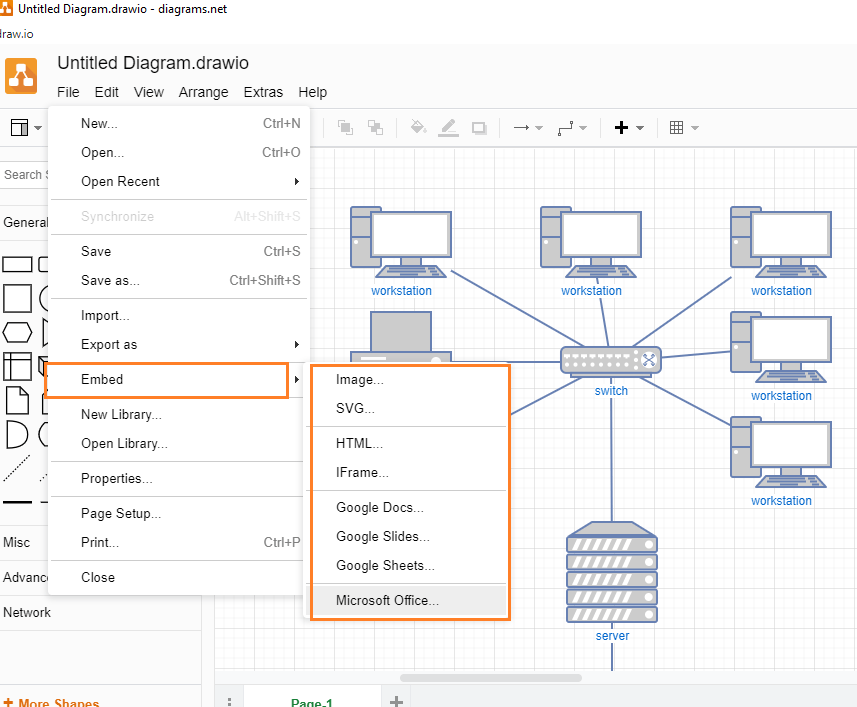Expand the Network shapes section

tap(100, 612)
